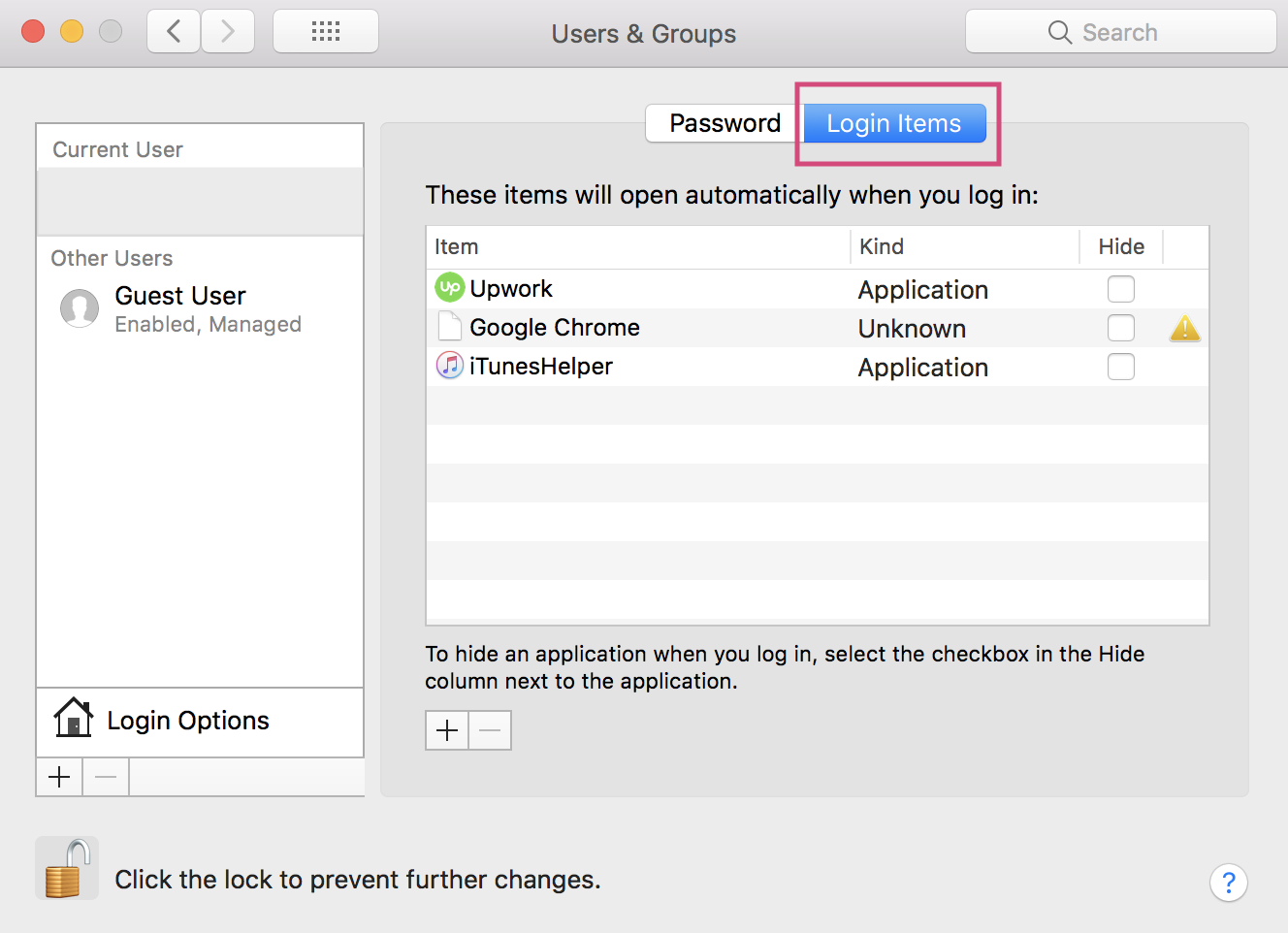The image size is (1288, 933).
Task: Sort the list by Kind column header
Action: coord(882,246)
